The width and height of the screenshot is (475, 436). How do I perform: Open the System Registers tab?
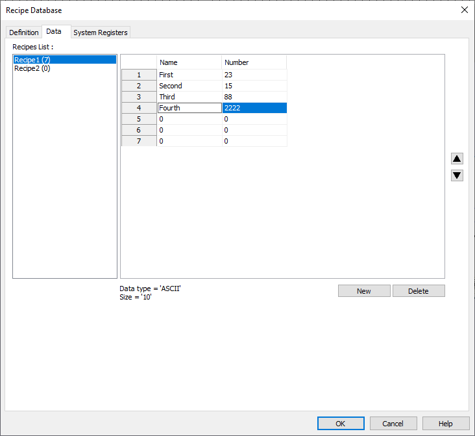(100, 32)
